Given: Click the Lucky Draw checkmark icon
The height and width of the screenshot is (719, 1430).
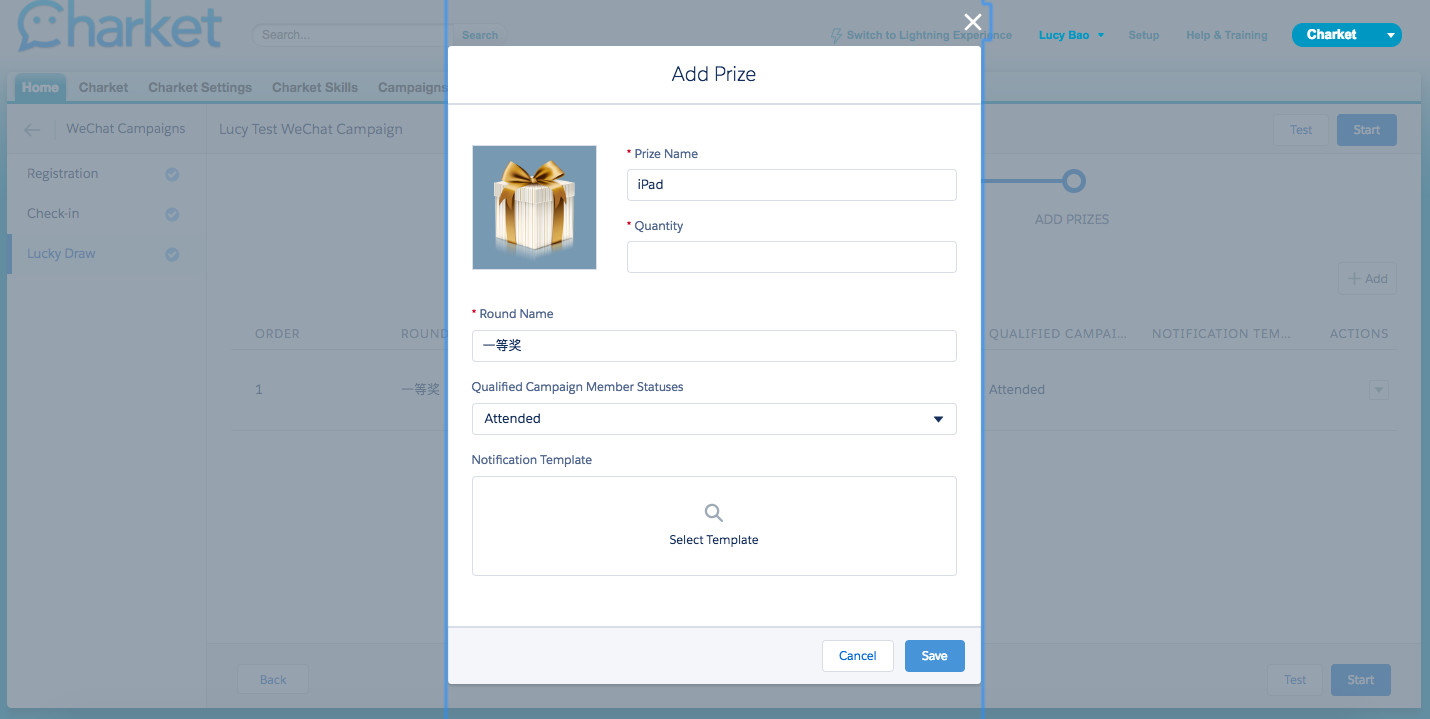Looking at the screenshot, I should [172, 254].
